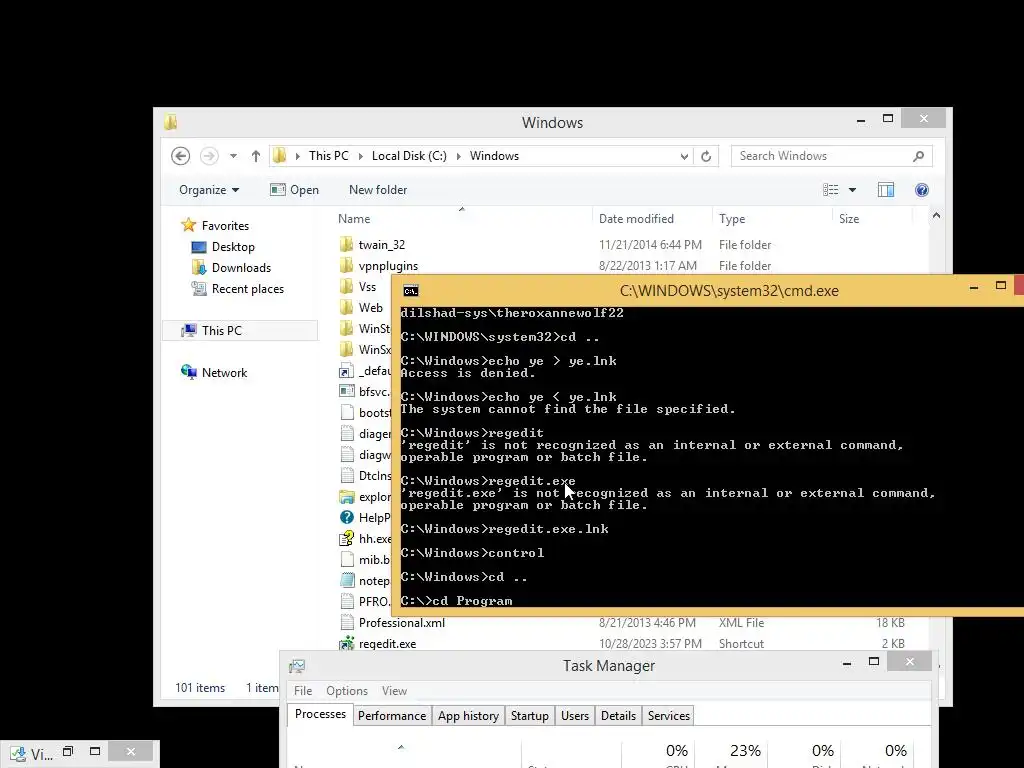The width and height of the screenshot is (1024, 768).
Task: Create a New folder
Action: (x=377, y=190)
